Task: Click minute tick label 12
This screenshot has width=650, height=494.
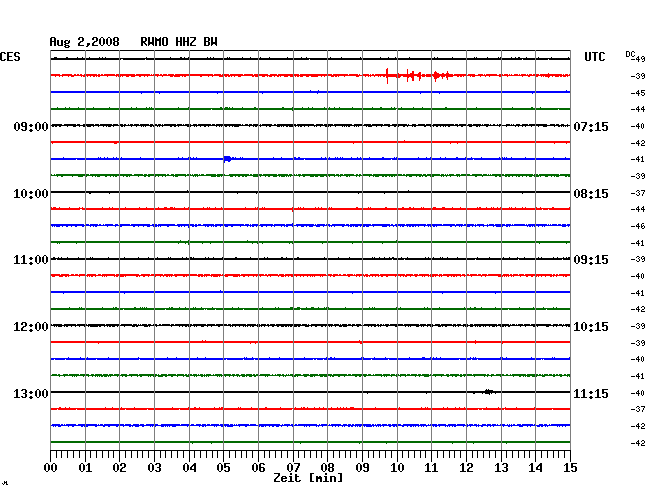Action: pos(466,467)
